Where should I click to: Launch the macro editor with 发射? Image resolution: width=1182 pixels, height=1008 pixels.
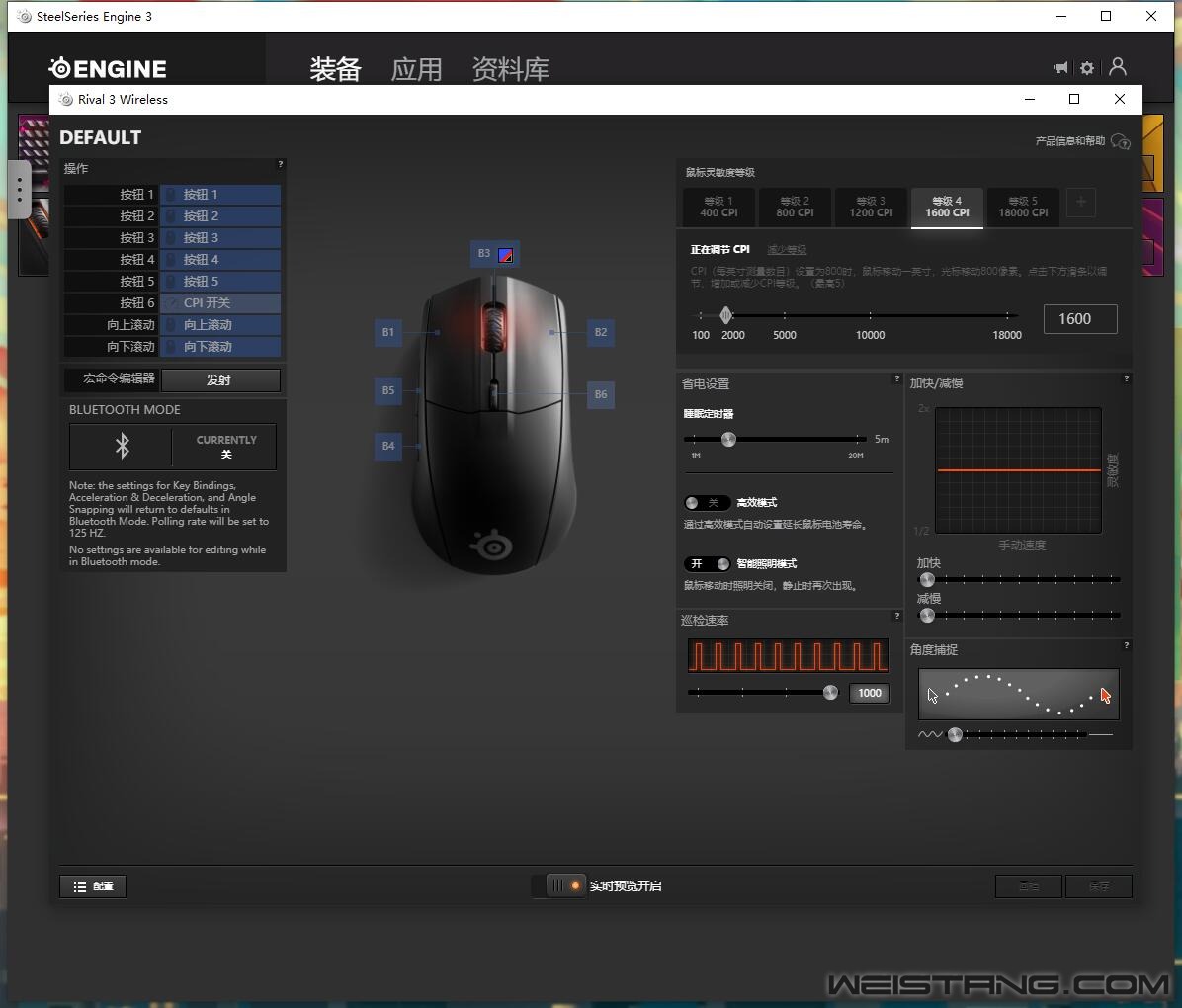click(220, 380)
